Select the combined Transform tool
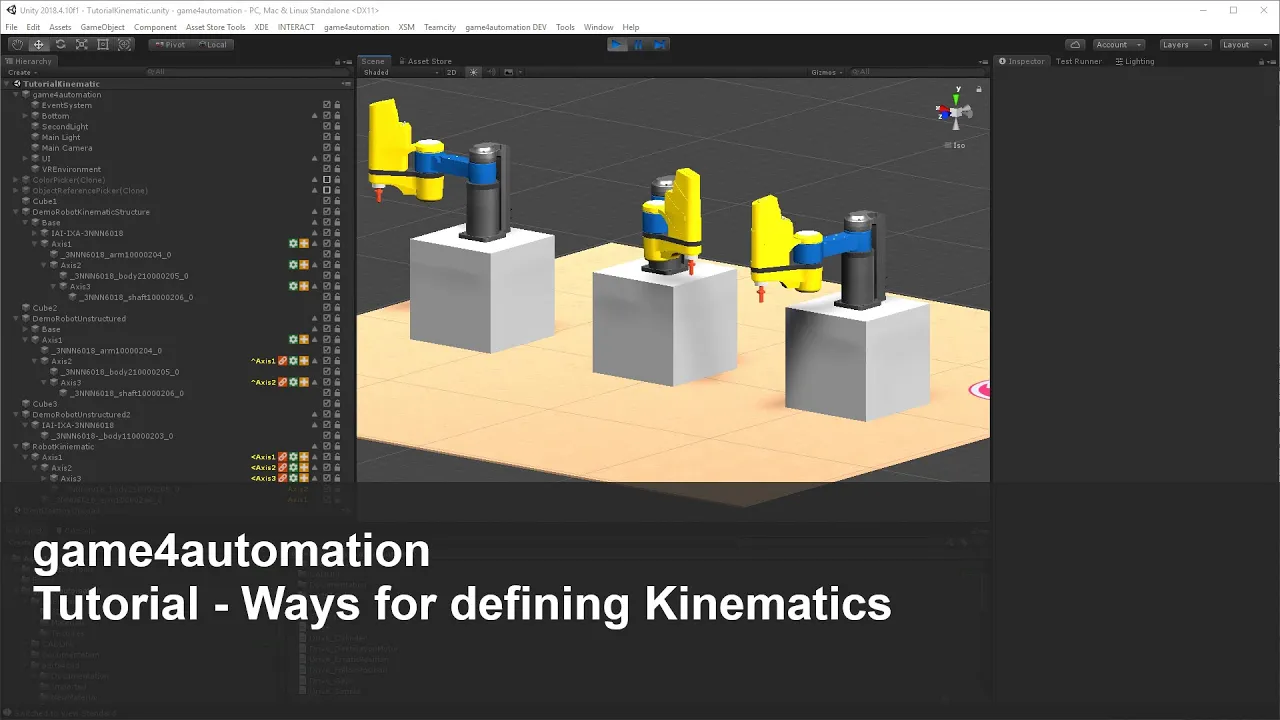Viewport: 1280px width, 720px height. pos(125,44)
